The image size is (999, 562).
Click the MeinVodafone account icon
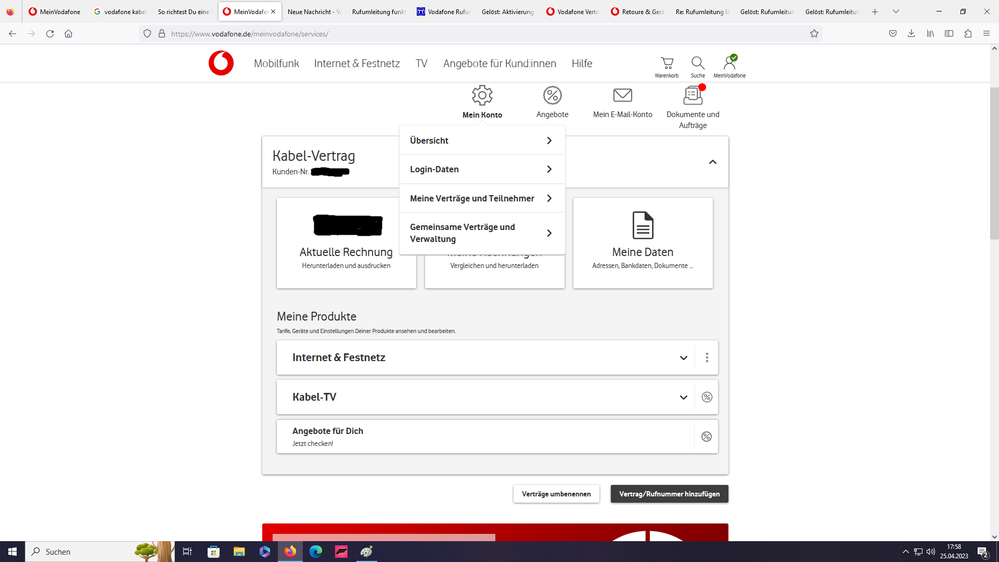pos(729,66)
